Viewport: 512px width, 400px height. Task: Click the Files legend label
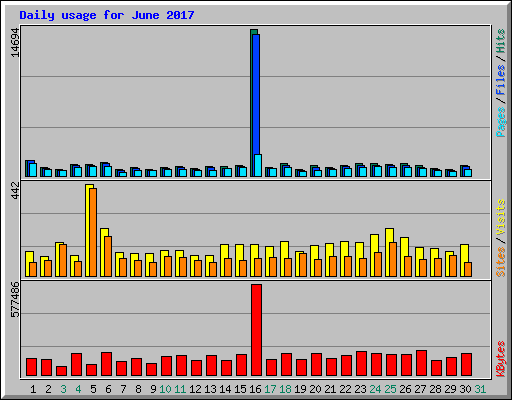click(501, 80)
